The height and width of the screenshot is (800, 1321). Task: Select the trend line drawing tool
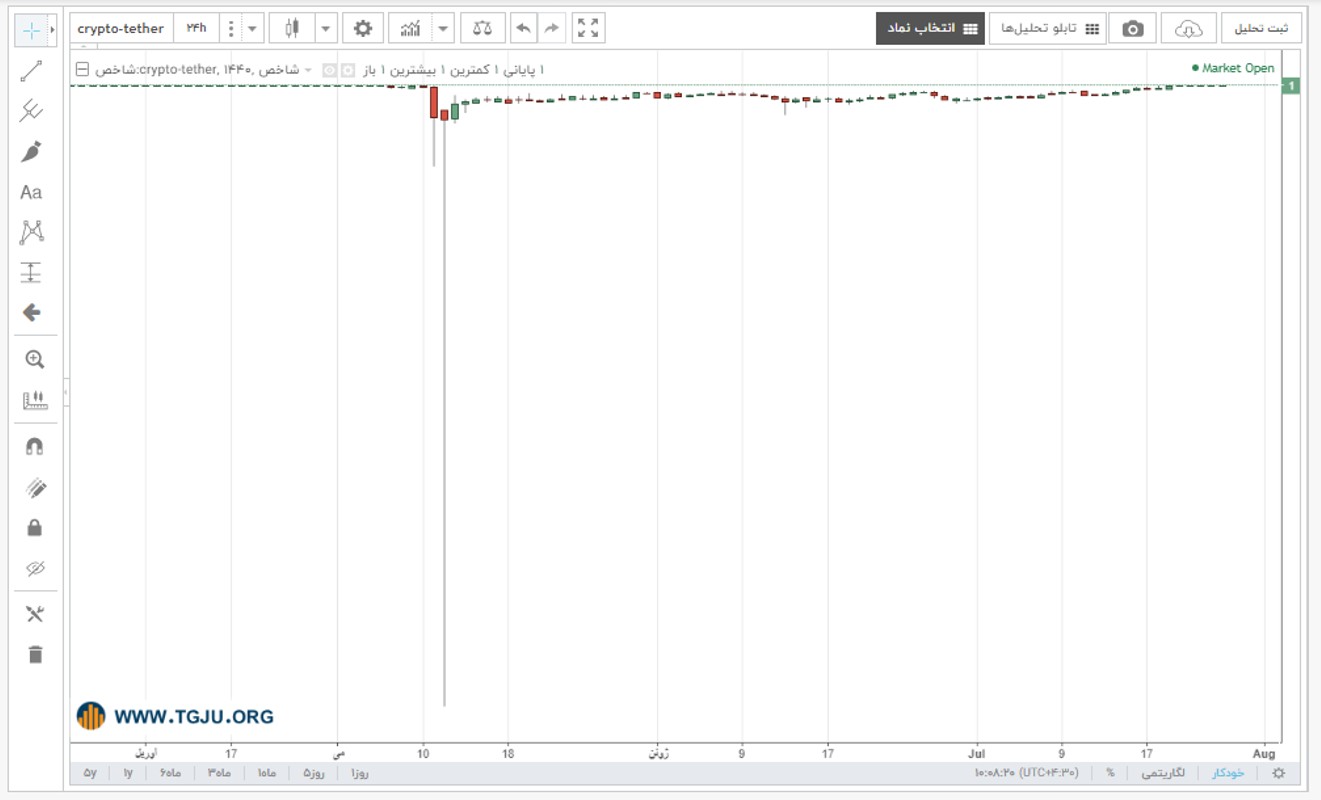pos(31,71)
